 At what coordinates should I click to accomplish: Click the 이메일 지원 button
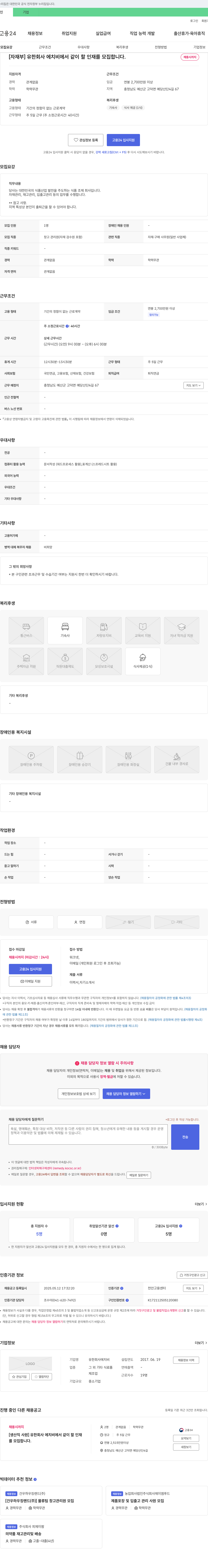30,981
